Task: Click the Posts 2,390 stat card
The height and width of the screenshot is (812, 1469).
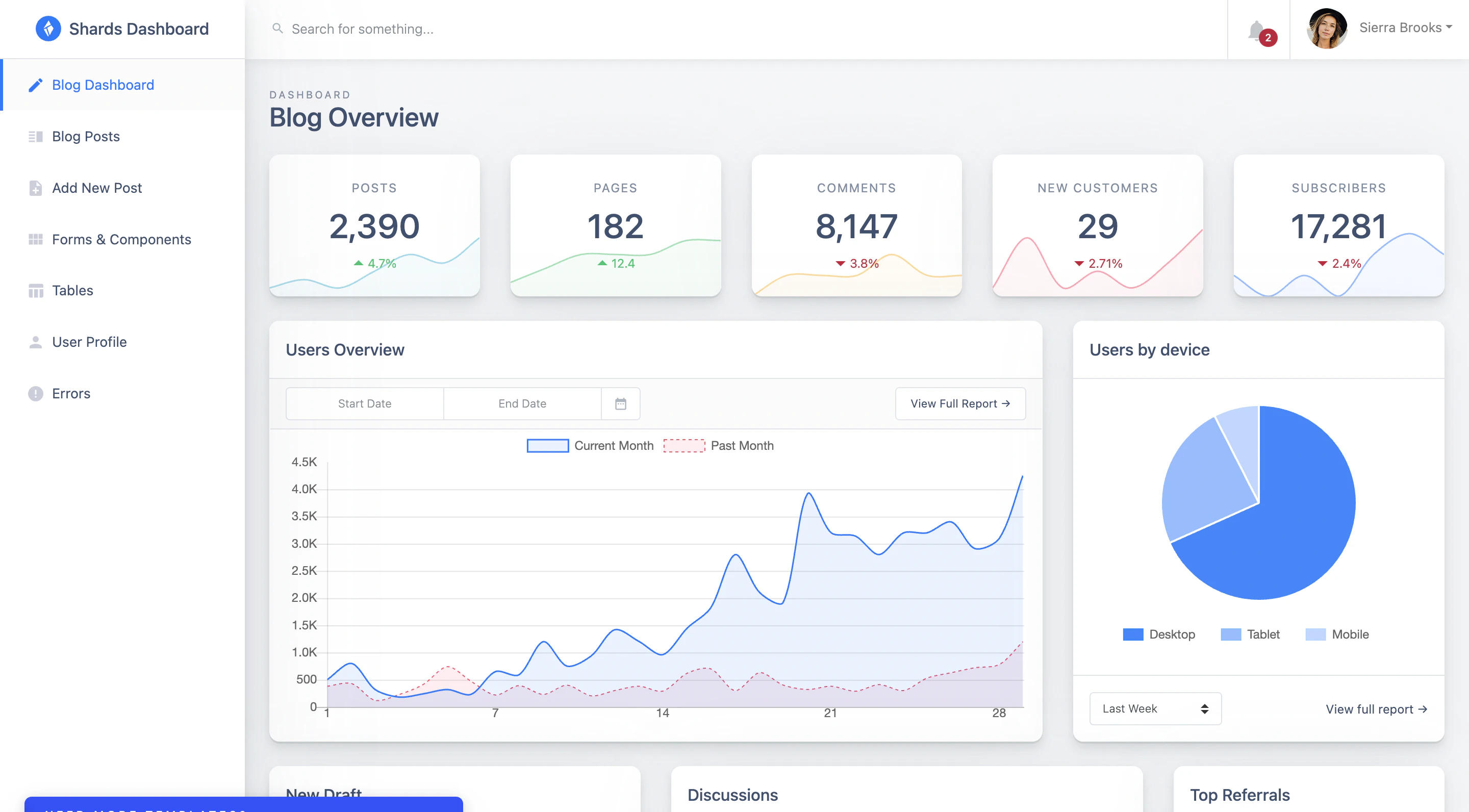Action: (374, 225)
